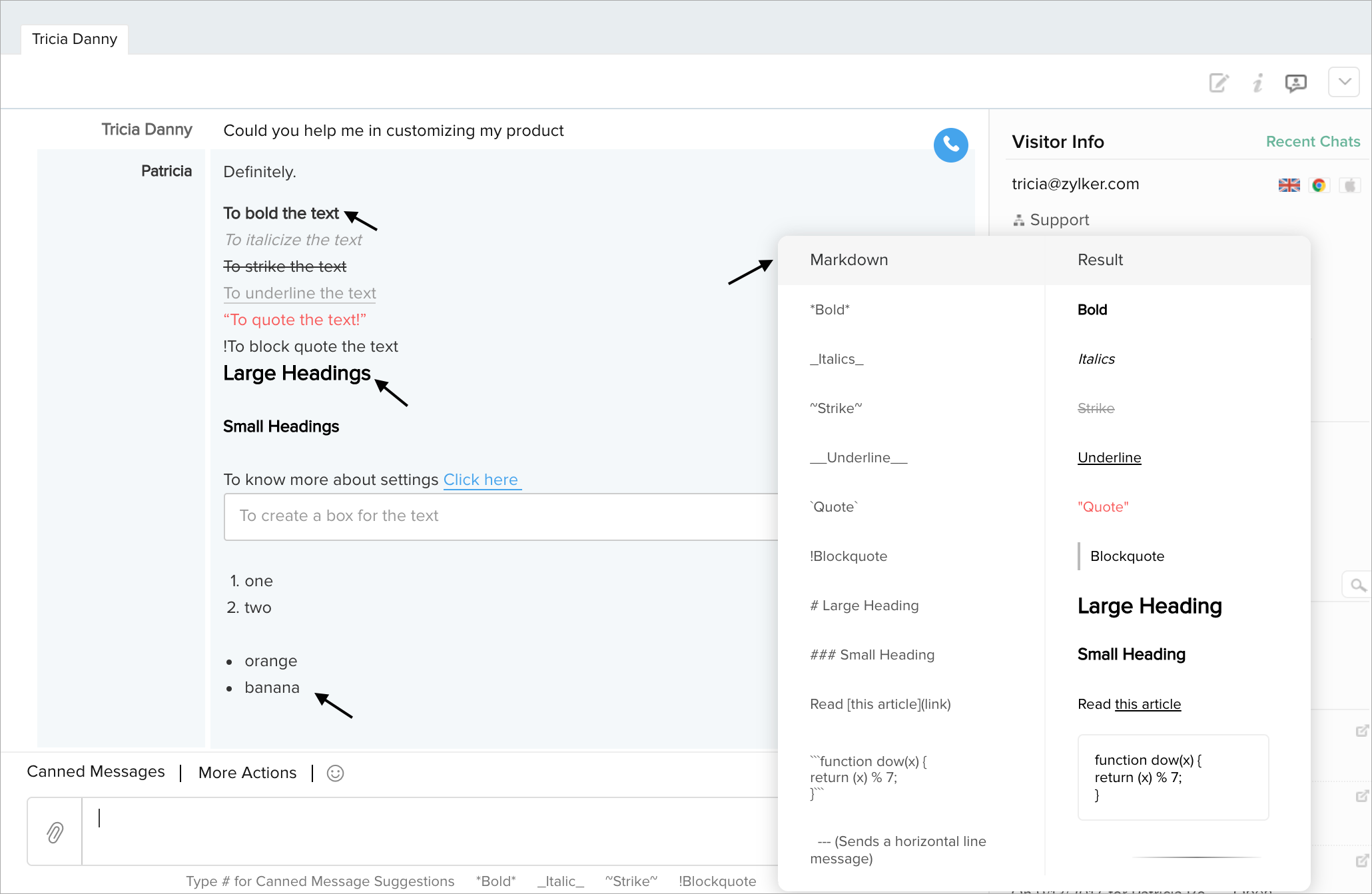Click the Support department label
Screen dimensions: 1372x894
(x=1059, y=220)
